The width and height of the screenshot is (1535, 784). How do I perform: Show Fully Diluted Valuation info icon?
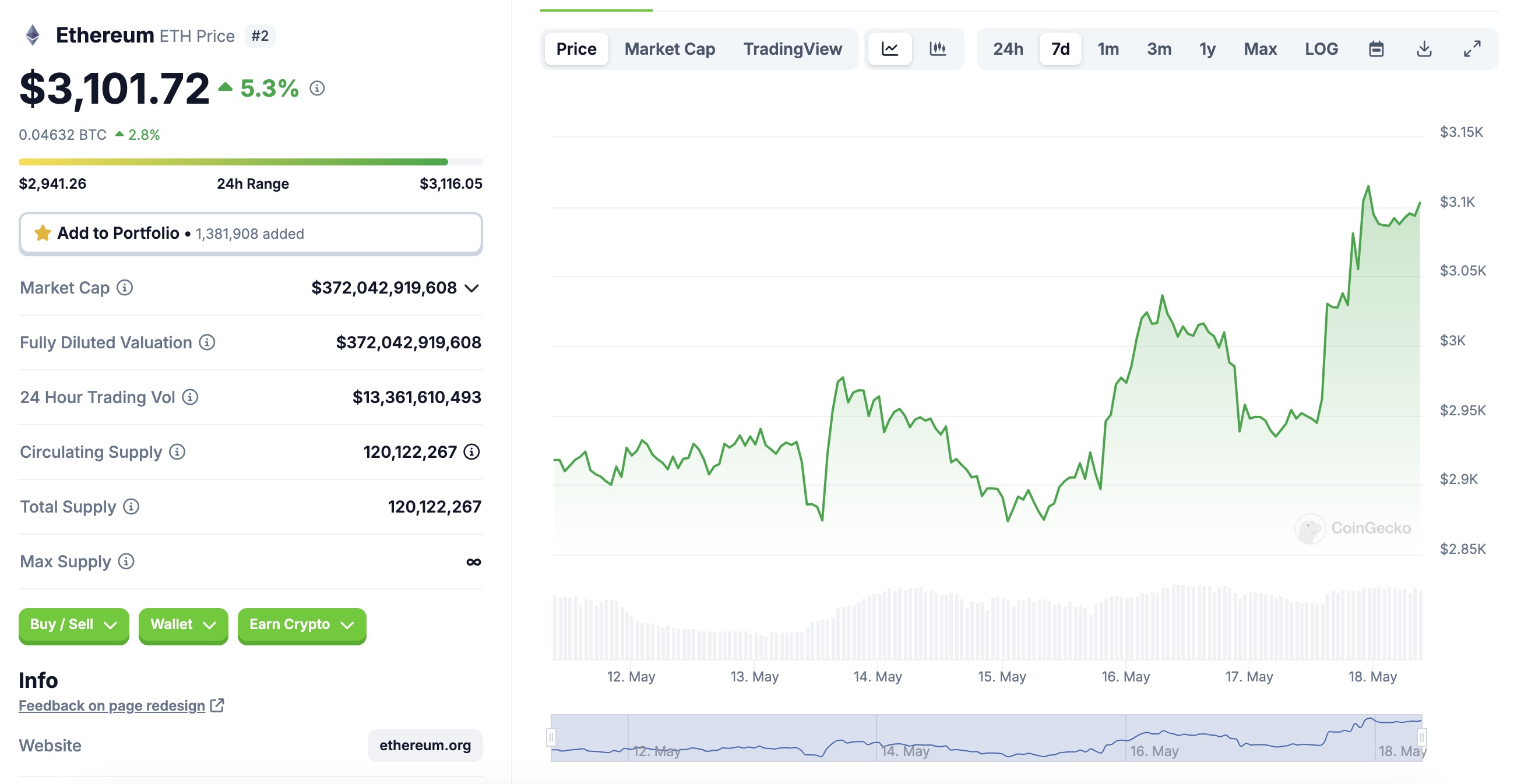tap(207, 342)
